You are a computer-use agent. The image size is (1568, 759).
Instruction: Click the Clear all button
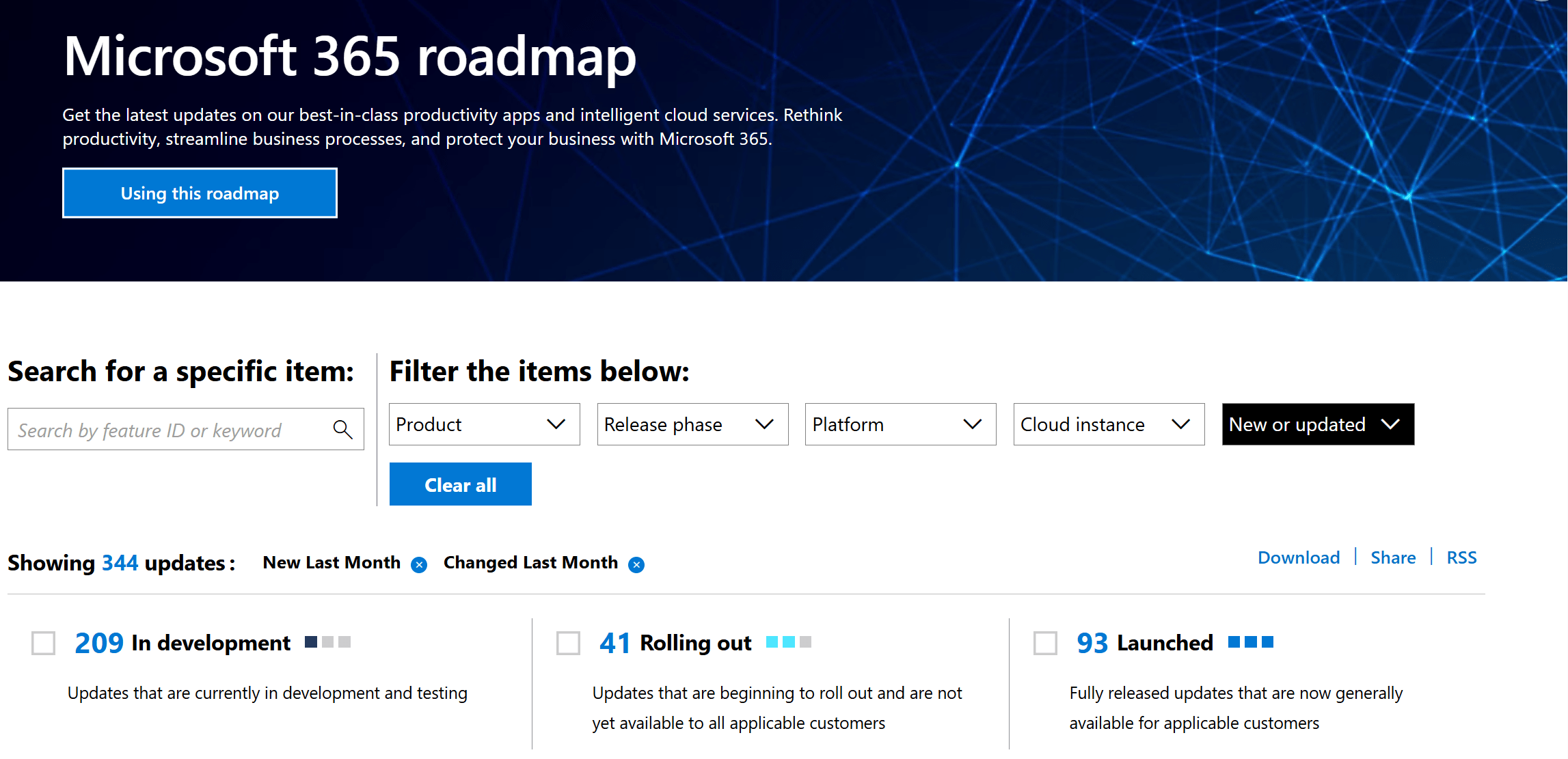(x=460, y=484)
